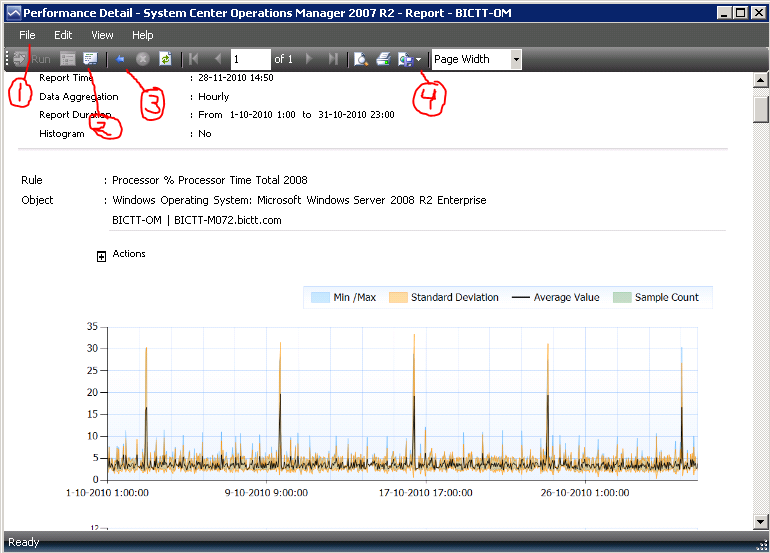Viewport: 770px width, 553px height.
Task: Click the Windows Operating System object line
Action: pyautogui.click(x=299, y=200)
